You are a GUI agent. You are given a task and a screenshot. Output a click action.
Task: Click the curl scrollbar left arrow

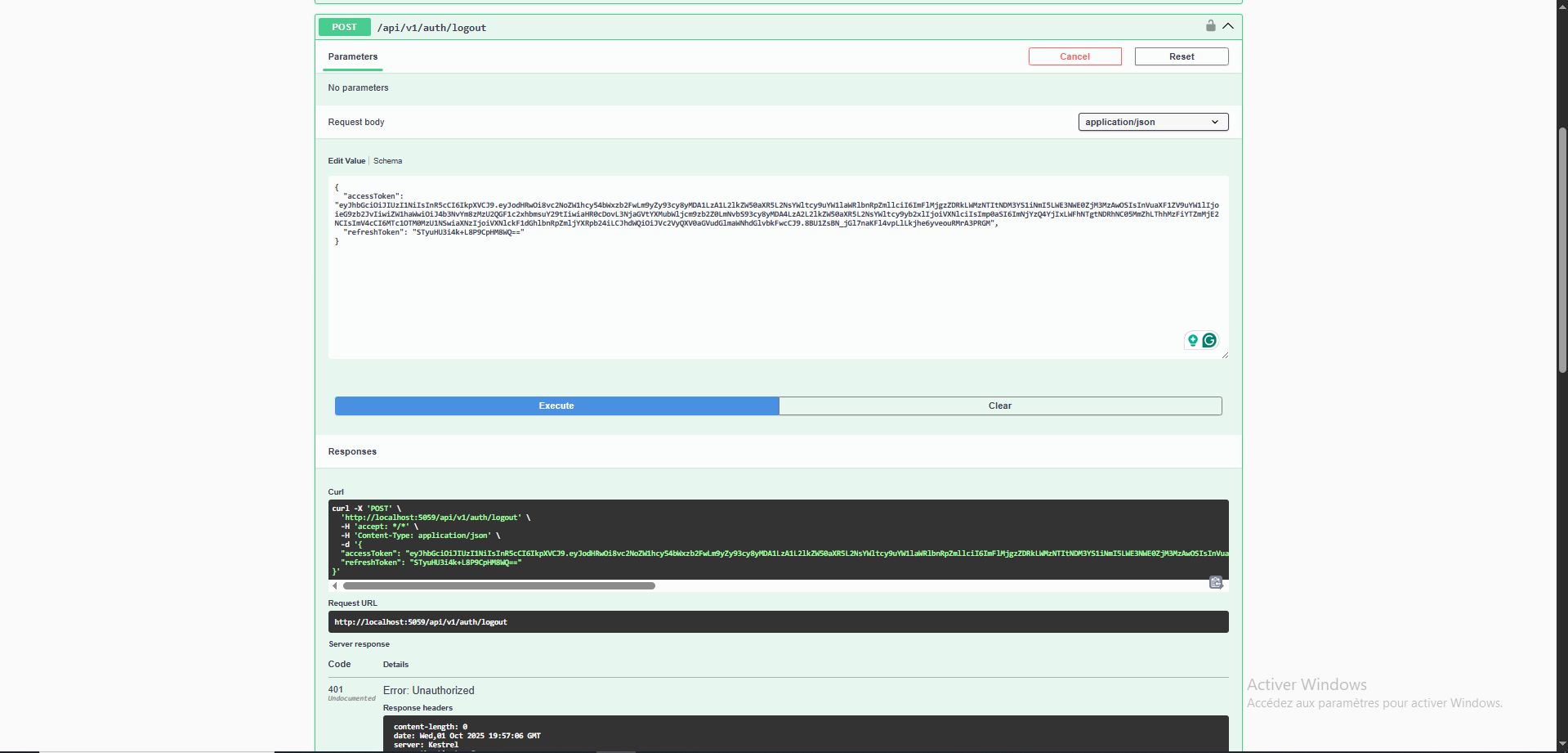click(335, 585)
